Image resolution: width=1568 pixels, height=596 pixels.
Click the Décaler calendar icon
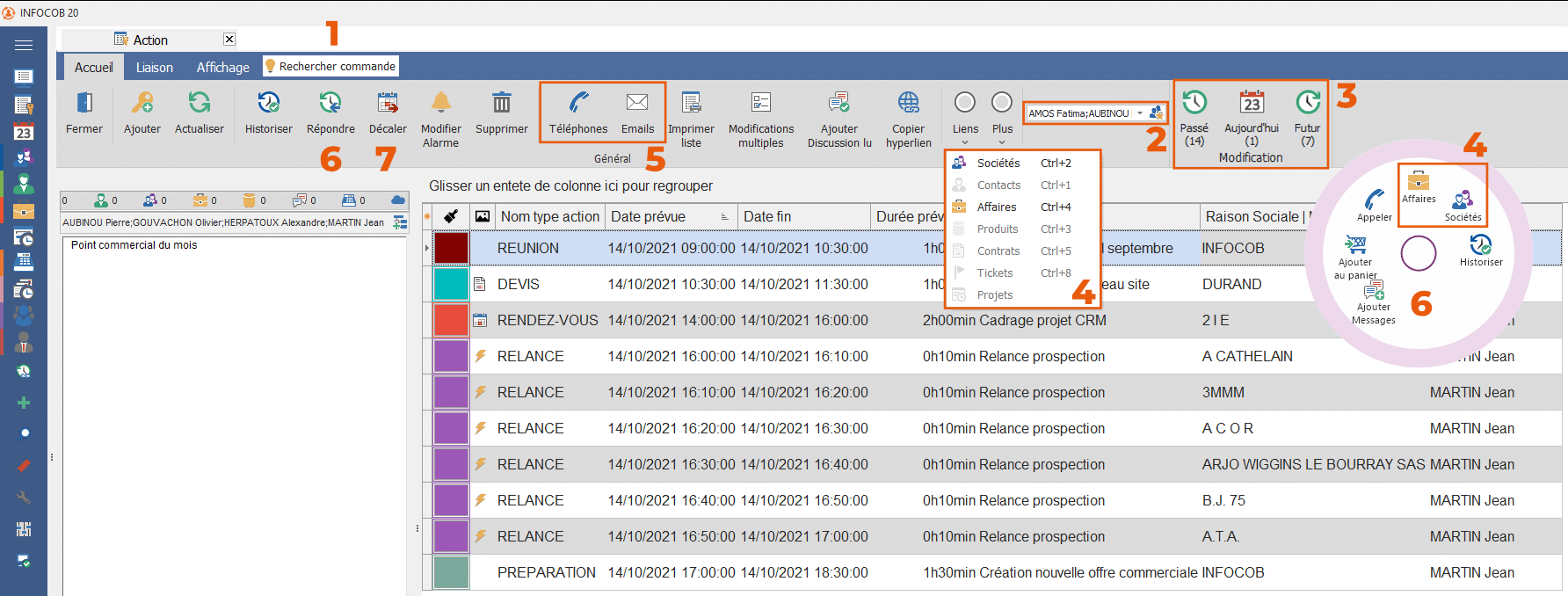point(388,104)
